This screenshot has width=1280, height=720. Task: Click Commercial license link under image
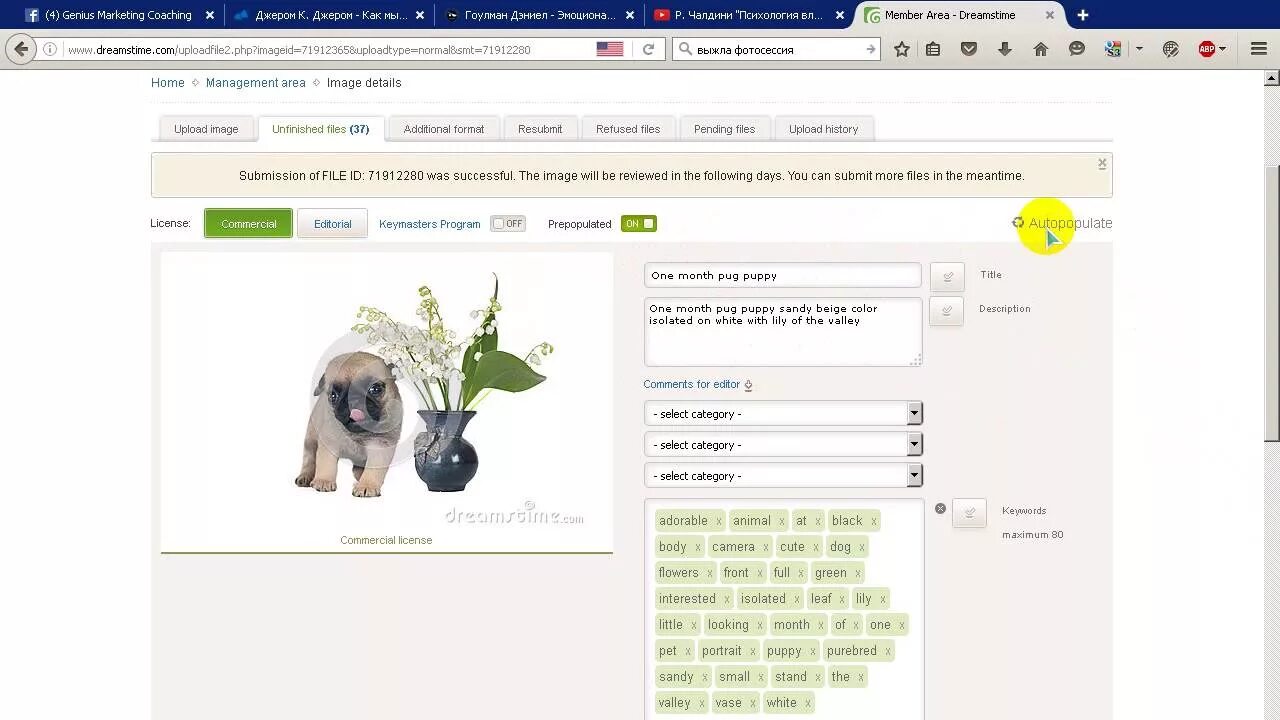386,540
